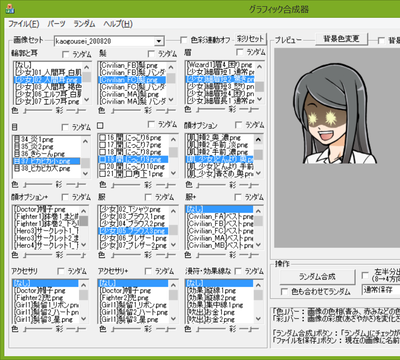This screenshot has height=360, width=400.
Task: Click the character face preview image
Action: [335, 114]
